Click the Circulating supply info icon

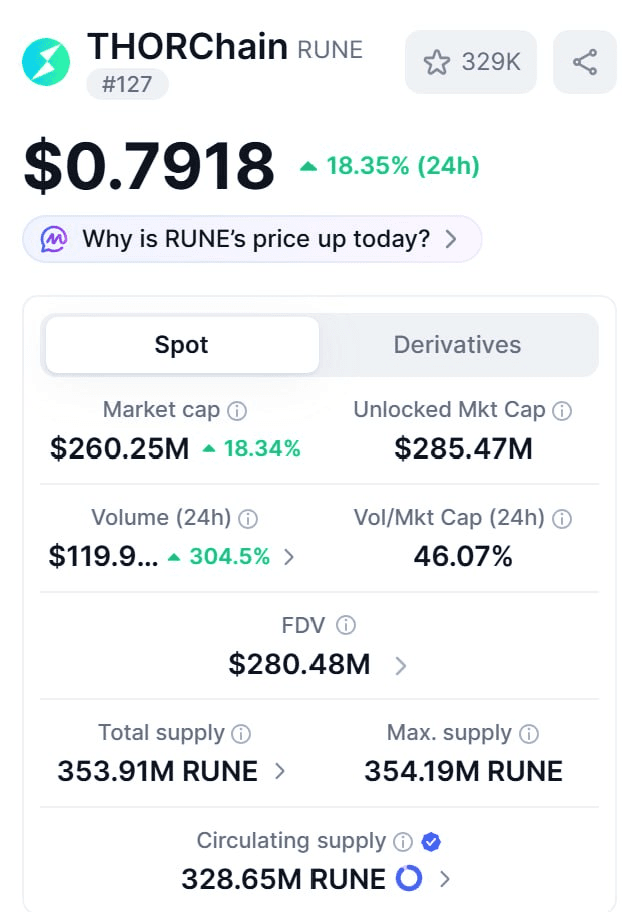coord(403,842)
